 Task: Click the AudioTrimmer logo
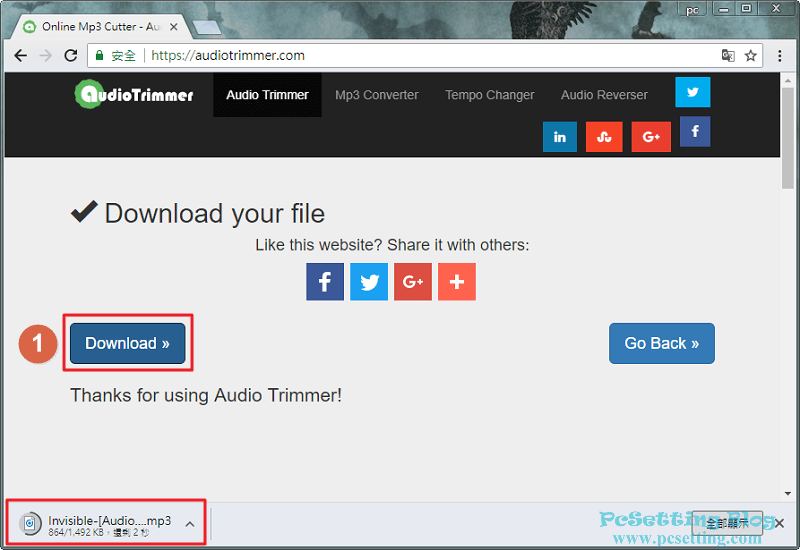point(134,94)
